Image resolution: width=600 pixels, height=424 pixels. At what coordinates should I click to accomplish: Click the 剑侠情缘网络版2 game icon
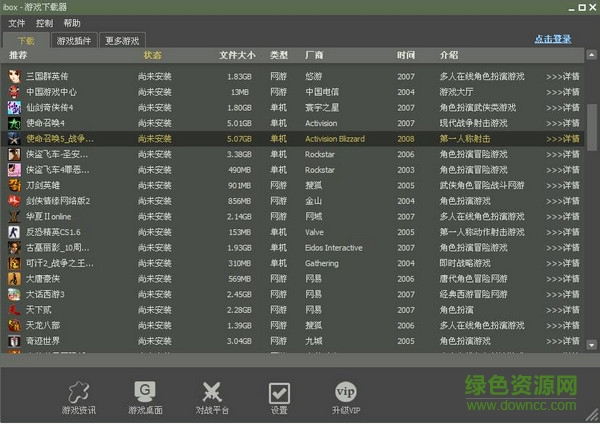tap(14, 201)
